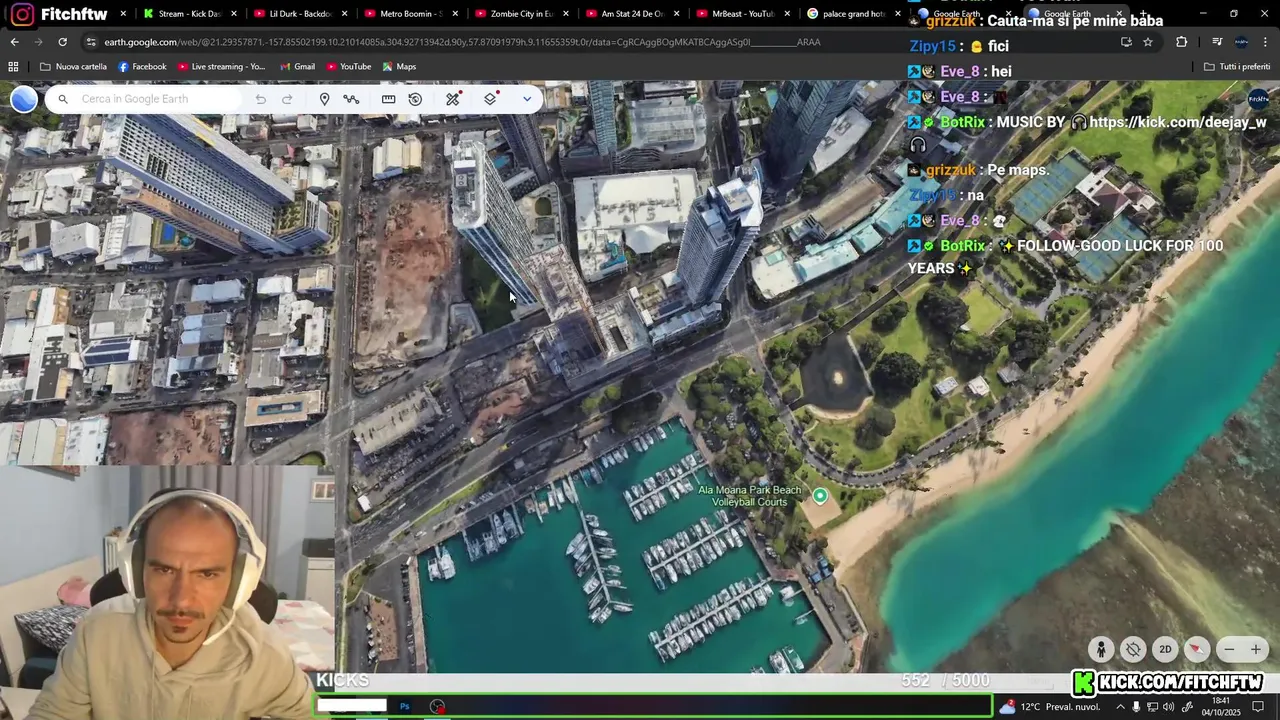Click the install app icon in address bar
The width and height of the screenshot is (1280, 720).
1126,42
